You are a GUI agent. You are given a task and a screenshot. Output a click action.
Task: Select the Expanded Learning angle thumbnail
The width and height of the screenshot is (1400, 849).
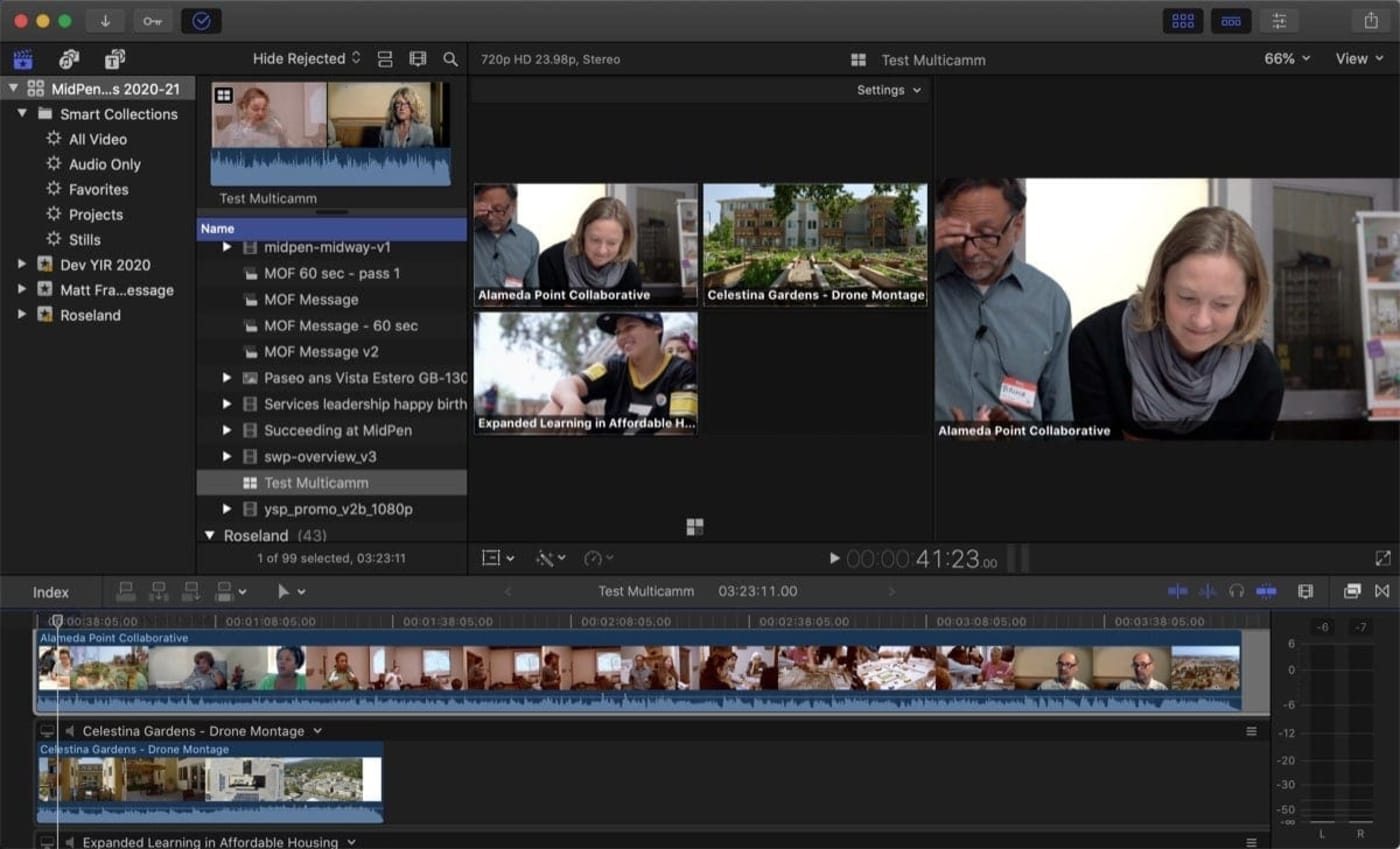coord(585,372)
